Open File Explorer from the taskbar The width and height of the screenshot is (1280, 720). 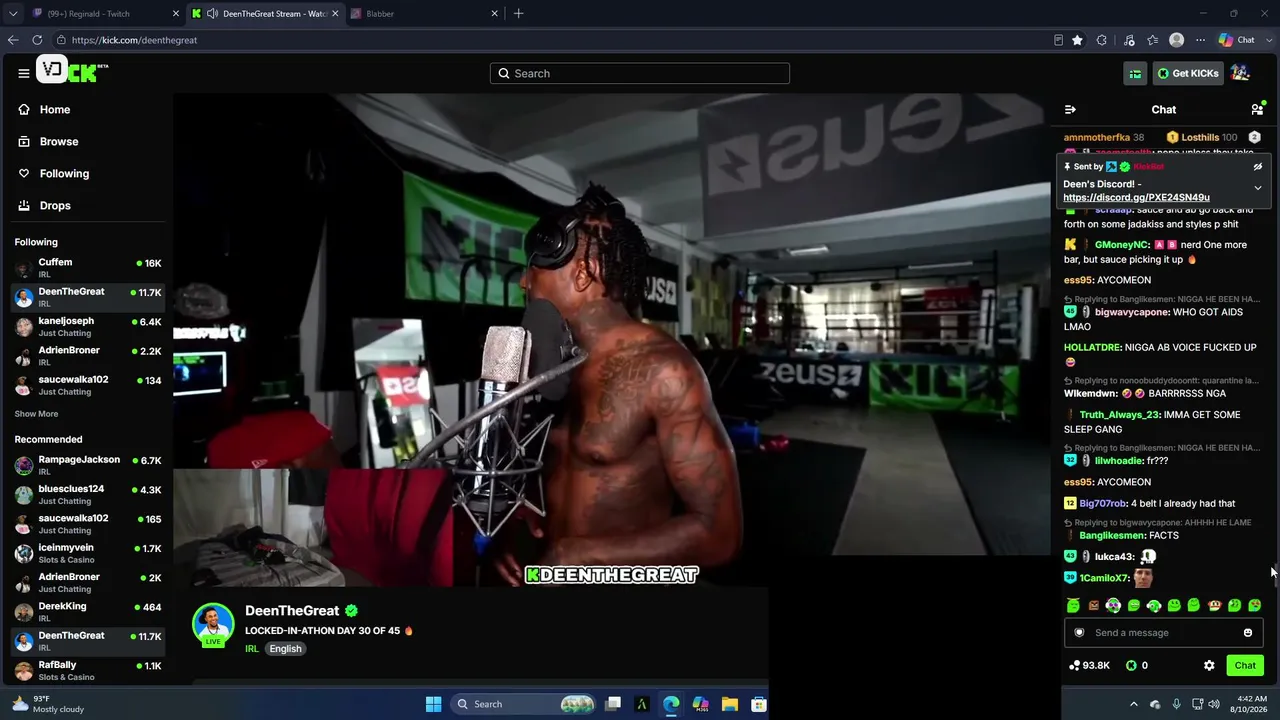pyautogui.click(x=730, y=704)
